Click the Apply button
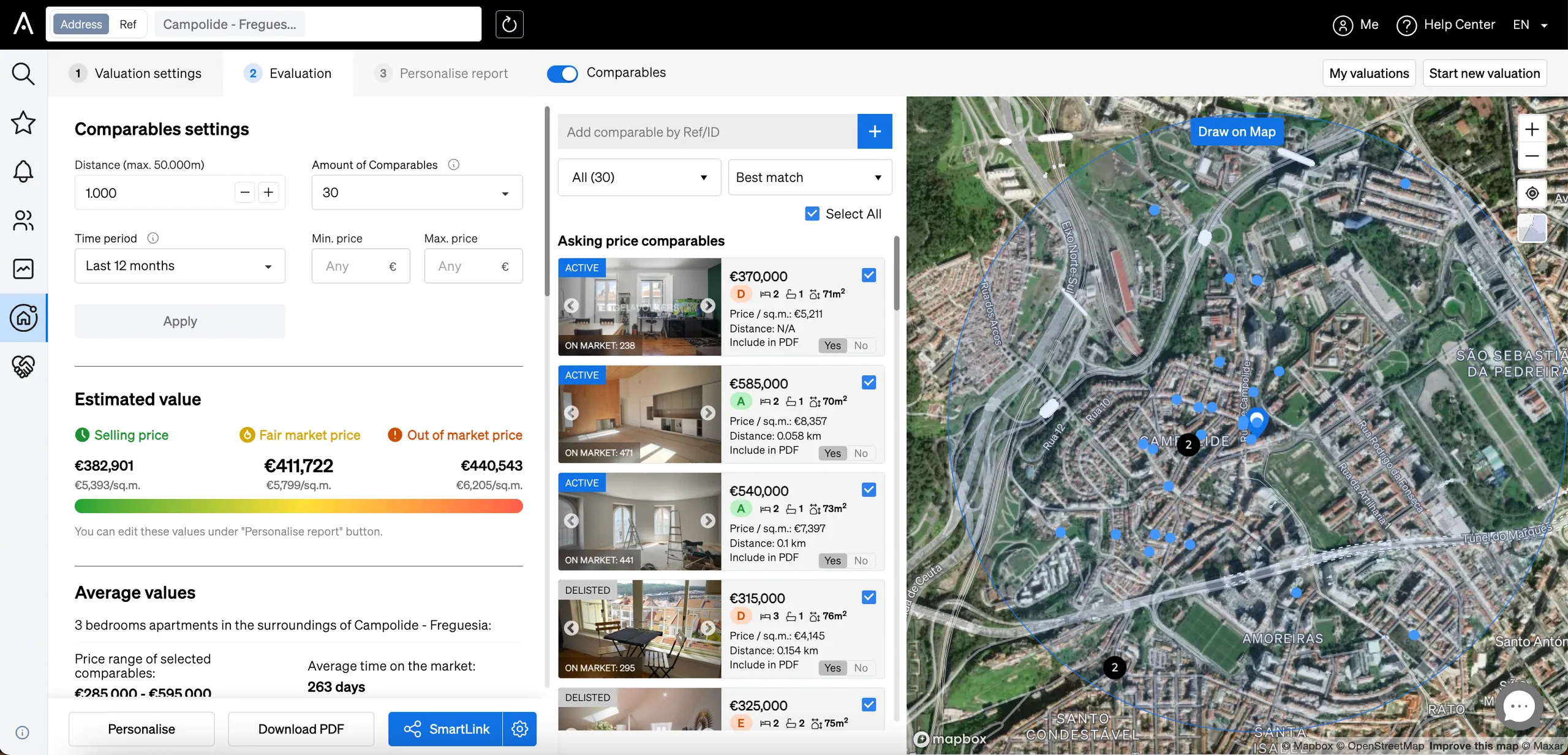The image size is (1568, 755). pos(179,321)
